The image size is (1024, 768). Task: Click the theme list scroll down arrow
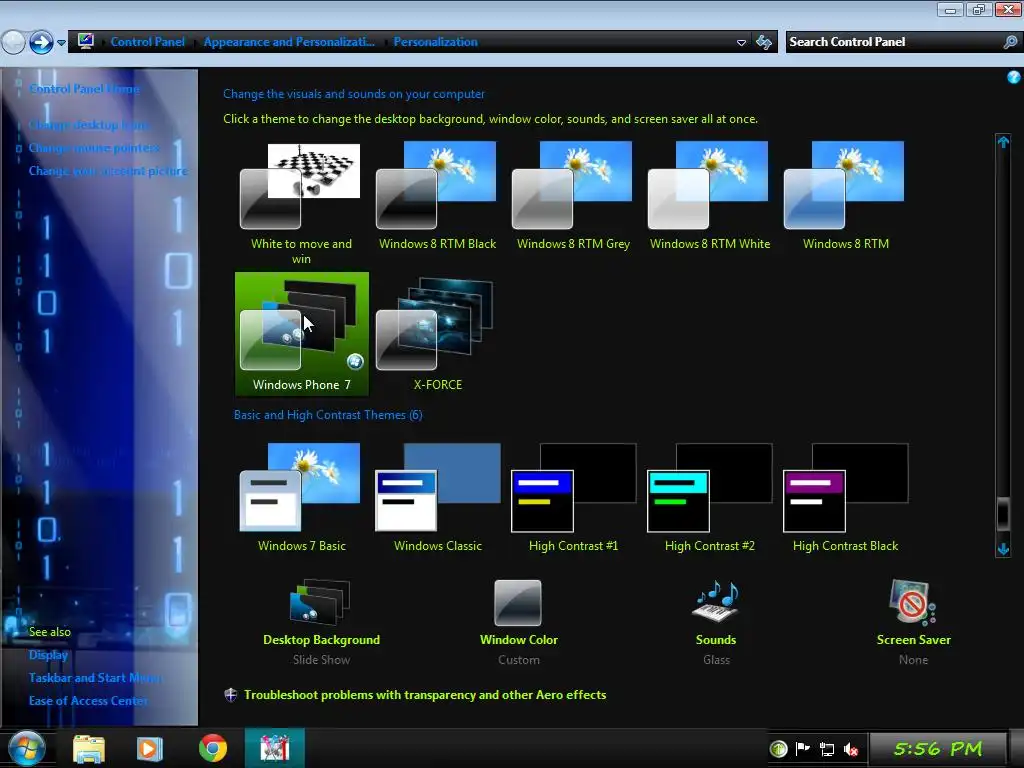coord(1003,549)
